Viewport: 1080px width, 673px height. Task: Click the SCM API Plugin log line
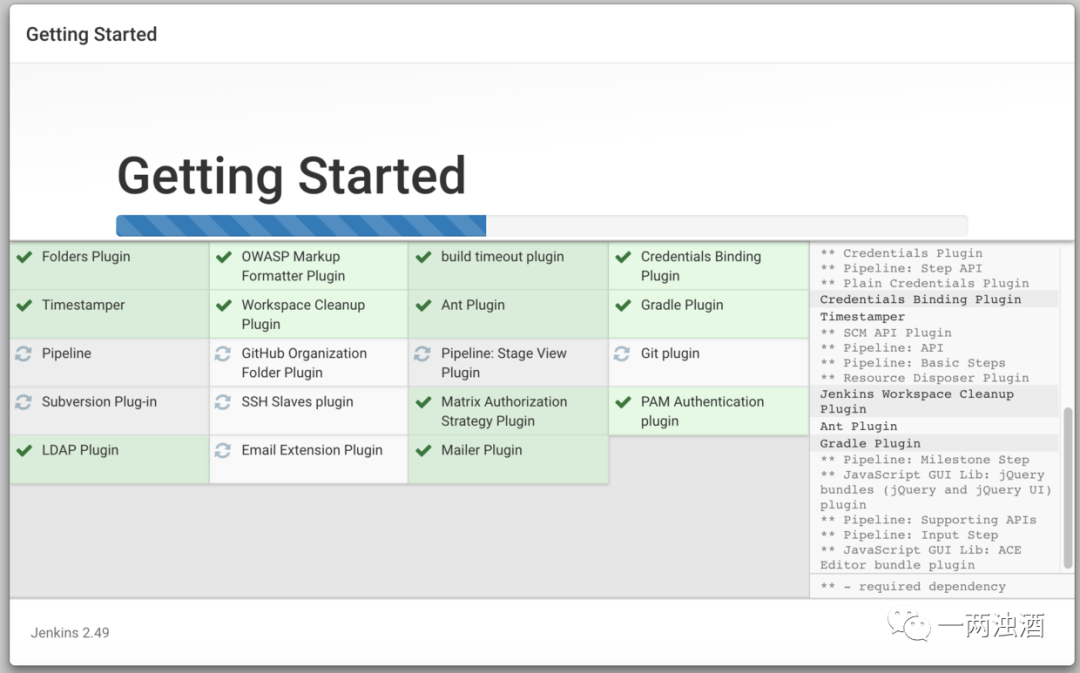pos(886,332)
